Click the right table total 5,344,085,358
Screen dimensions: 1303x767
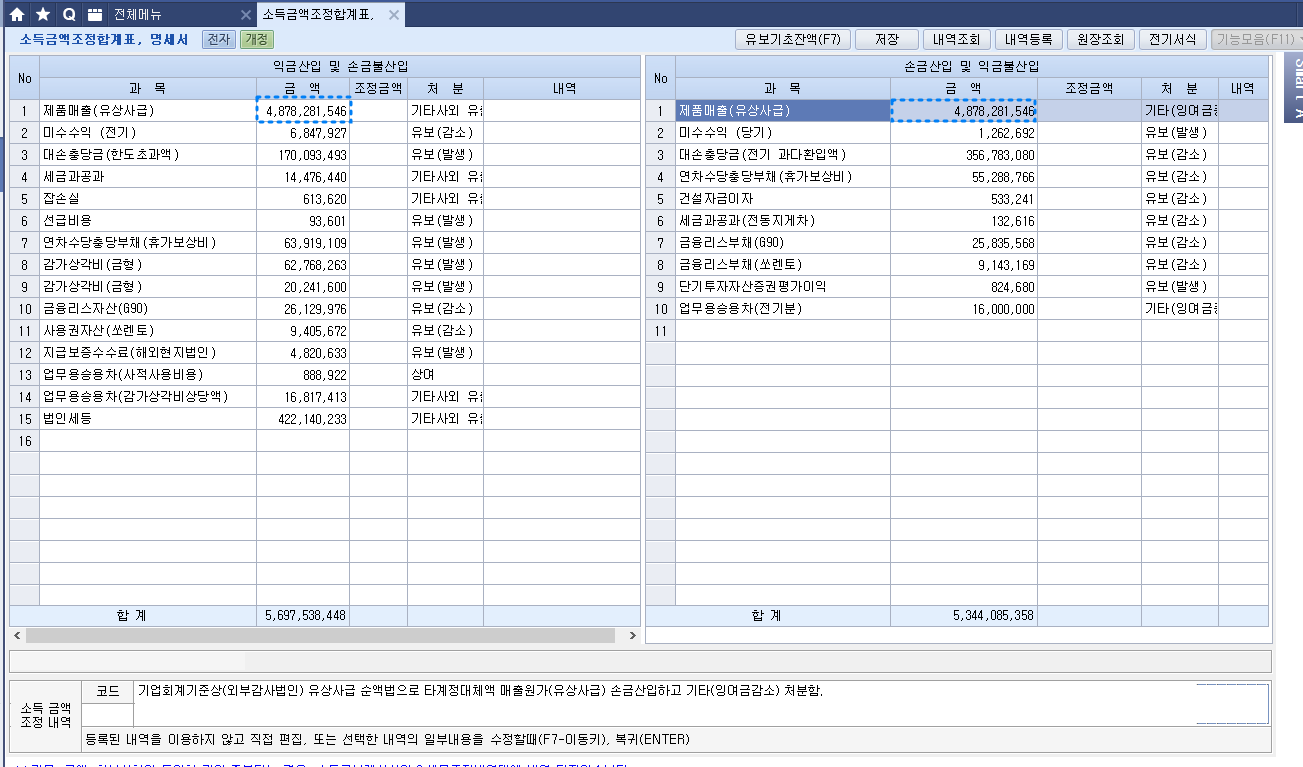click(x=992, y=615)
